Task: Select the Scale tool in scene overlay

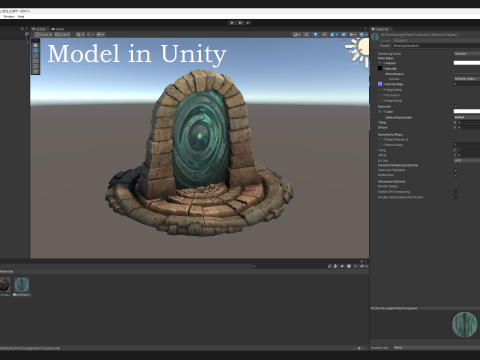Action: [35, 61]
